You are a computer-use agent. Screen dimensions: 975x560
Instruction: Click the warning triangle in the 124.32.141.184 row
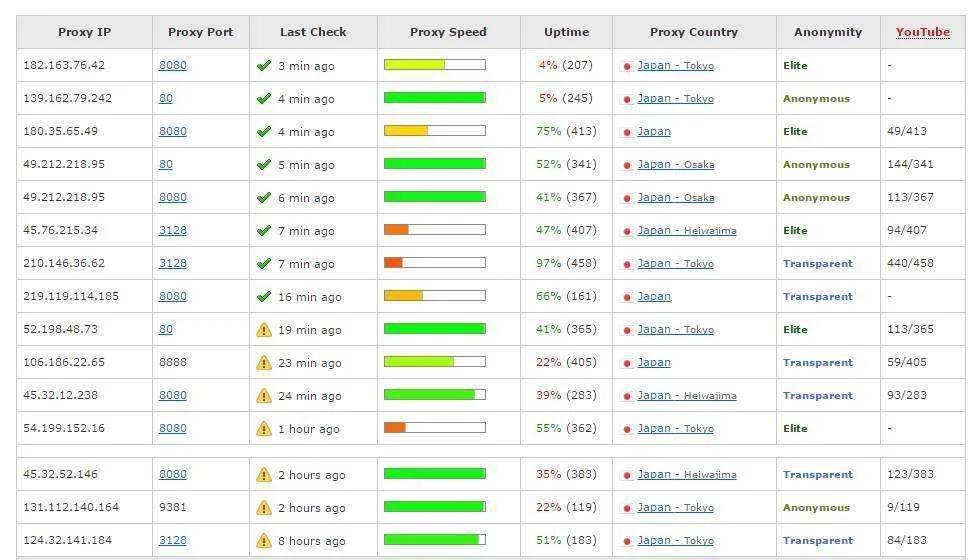pos(264,540)
